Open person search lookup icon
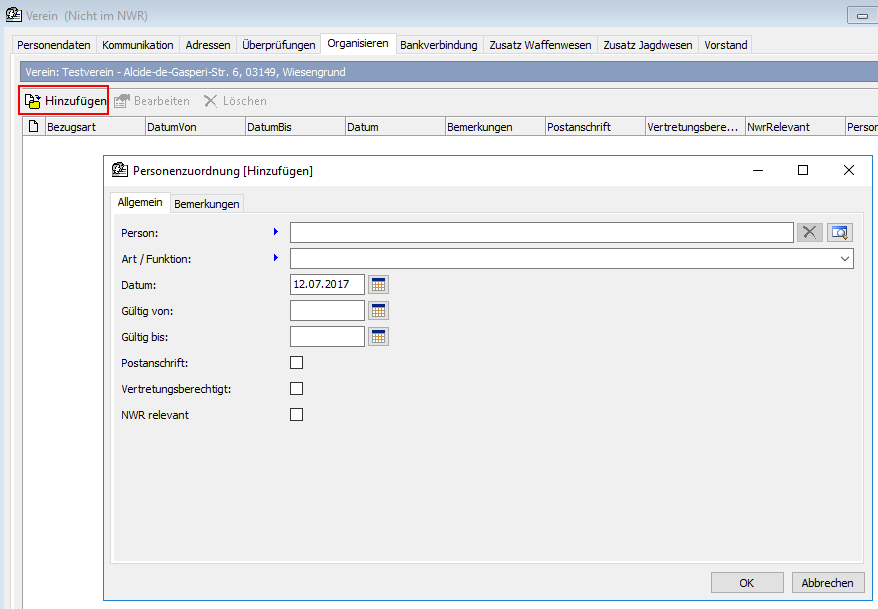This screenshot has width=878, height=609. 840,233
